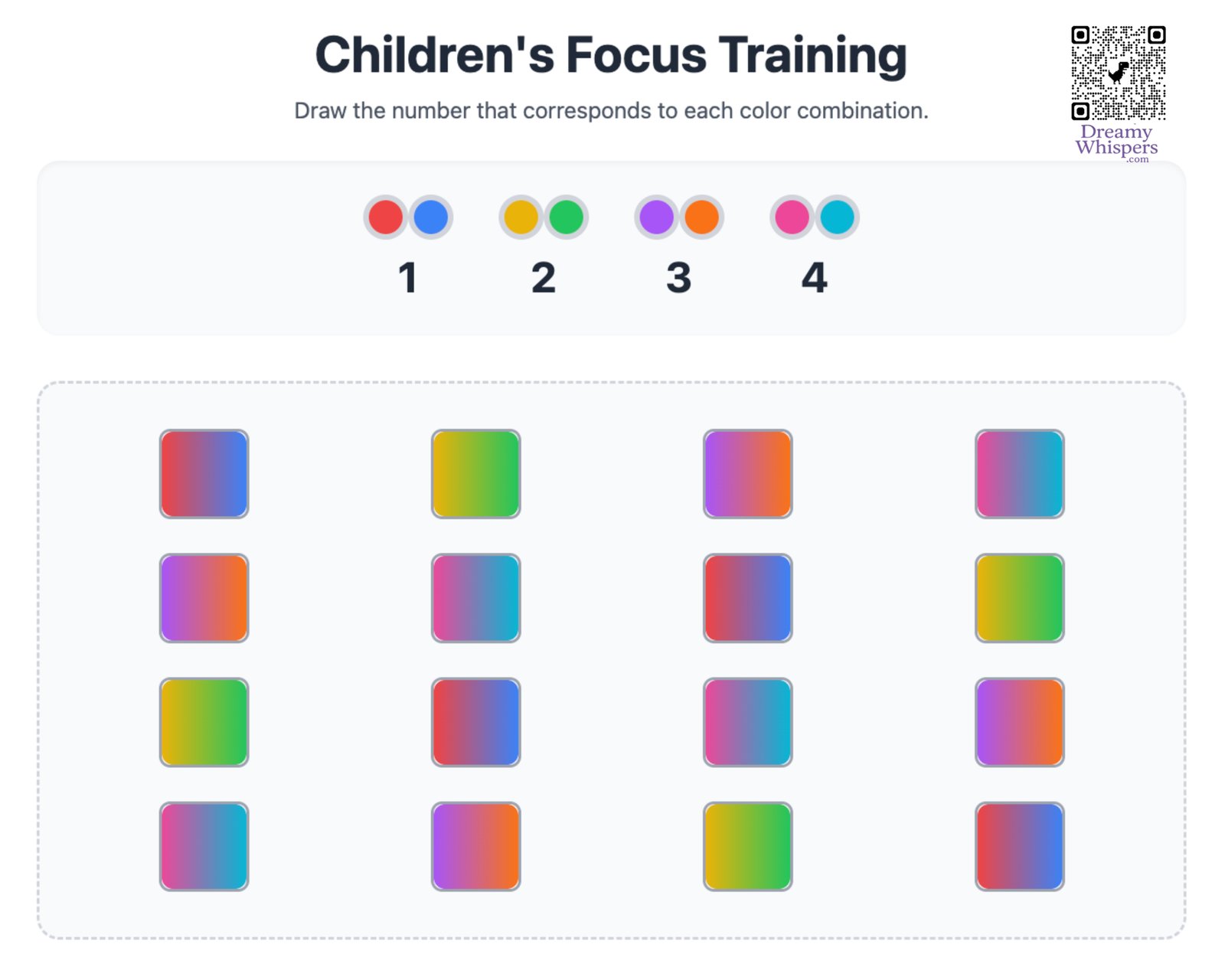Click the red-blue square in the first row
Image resolution: width=1225 pixels, height=980 pixels.
tap(204, 474)
